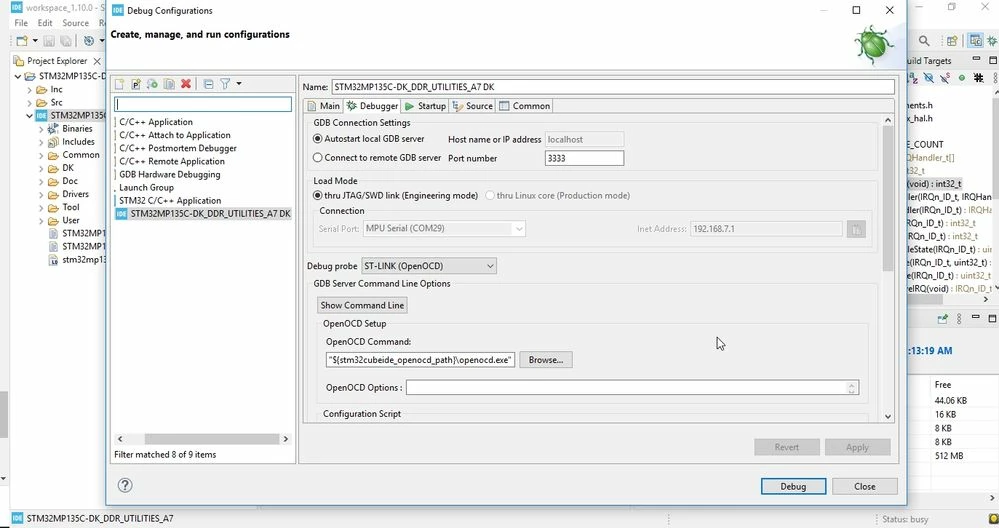999x528 pixels.
Task: Select Connect to remote GDB server
Action: click(377, 157)
